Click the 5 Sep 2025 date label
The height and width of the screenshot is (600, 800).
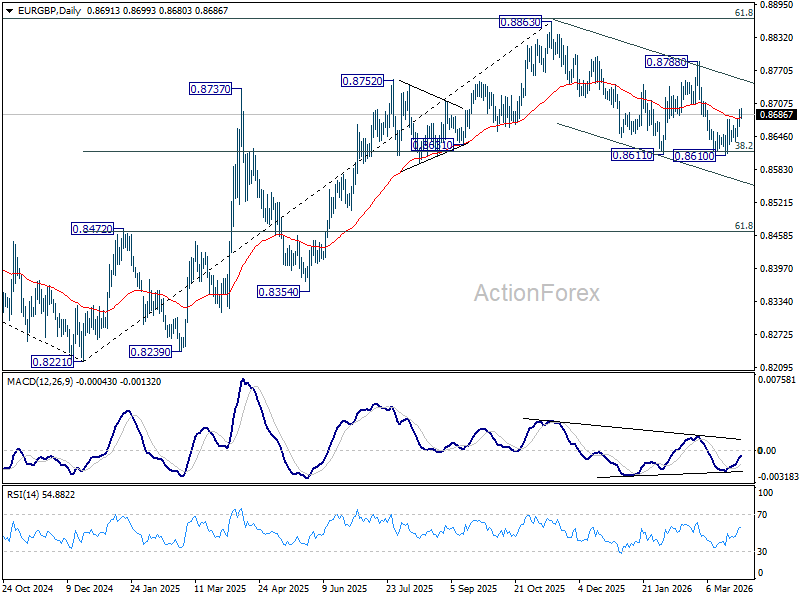click(x=474, y=588)
